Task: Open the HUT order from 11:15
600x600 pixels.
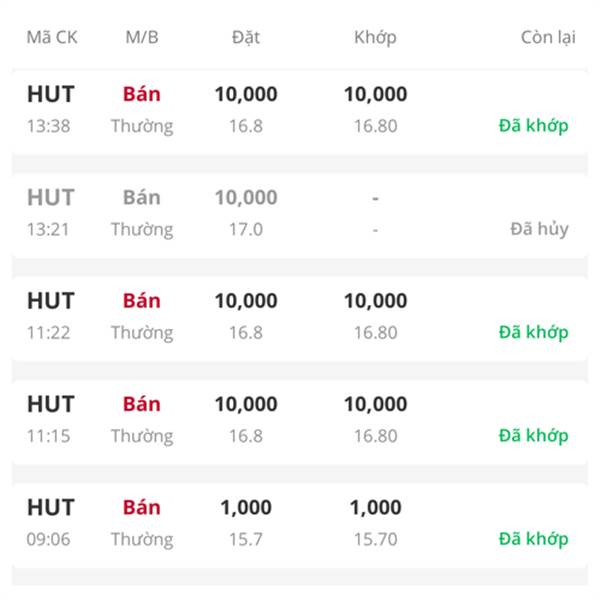Action: 300,421
